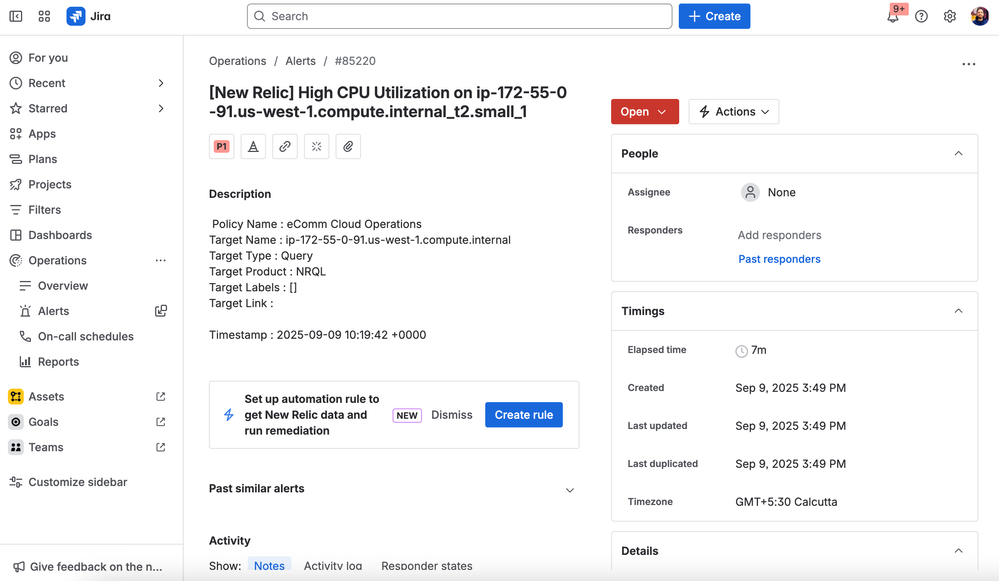The image size is (999, 581).
Task: Open Goals external link icon
Action: coord(161,422)
